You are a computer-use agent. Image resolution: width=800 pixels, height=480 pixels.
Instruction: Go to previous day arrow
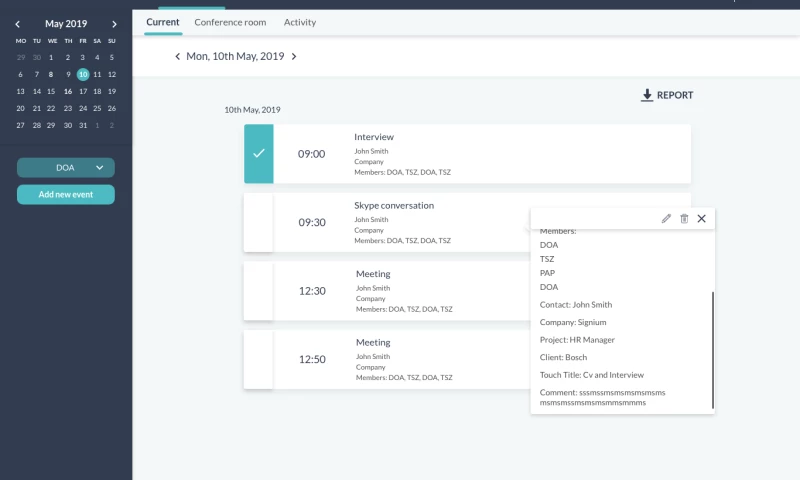[178, 57]
